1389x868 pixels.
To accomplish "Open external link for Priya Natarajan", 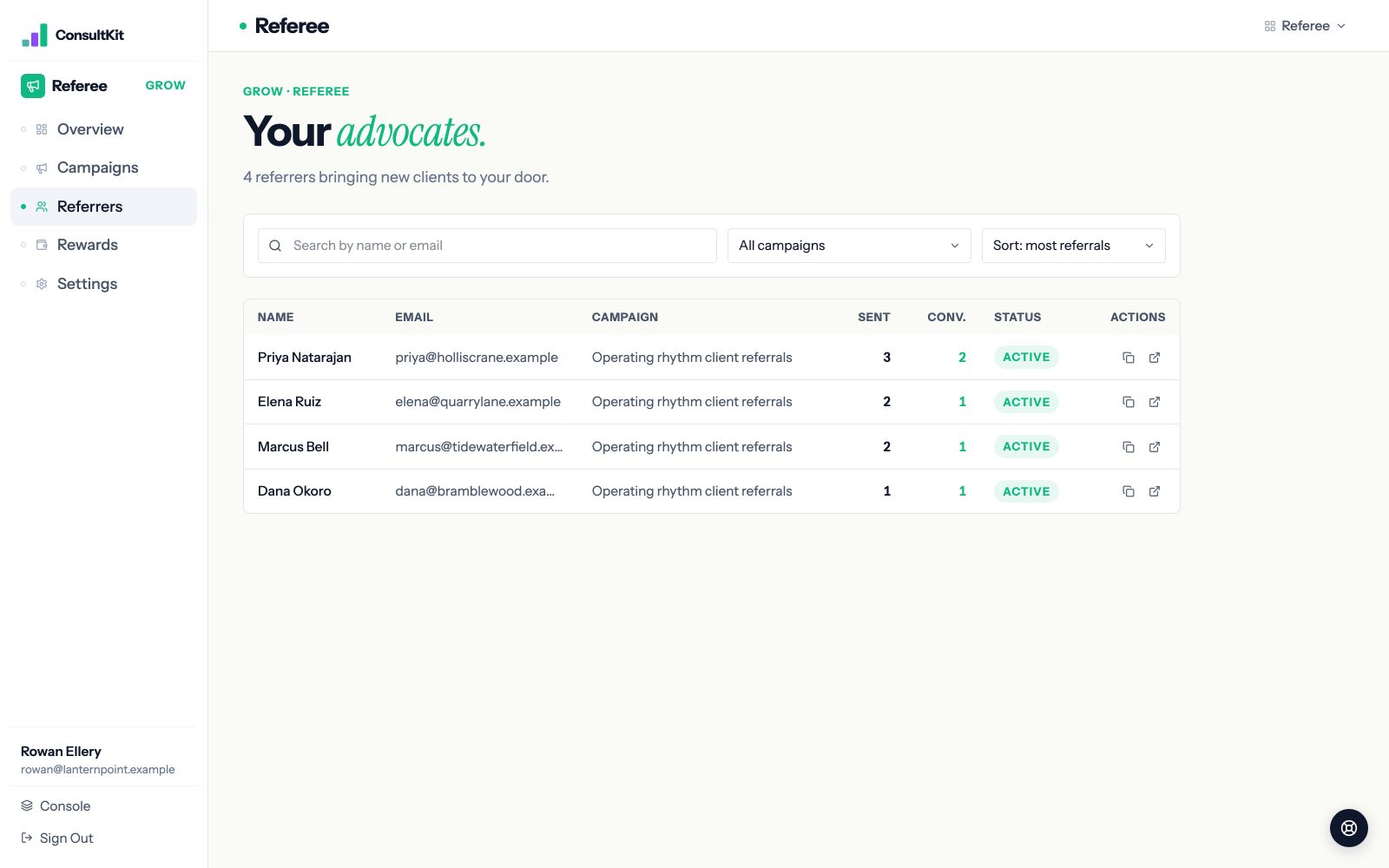I will pos(1155,358).
